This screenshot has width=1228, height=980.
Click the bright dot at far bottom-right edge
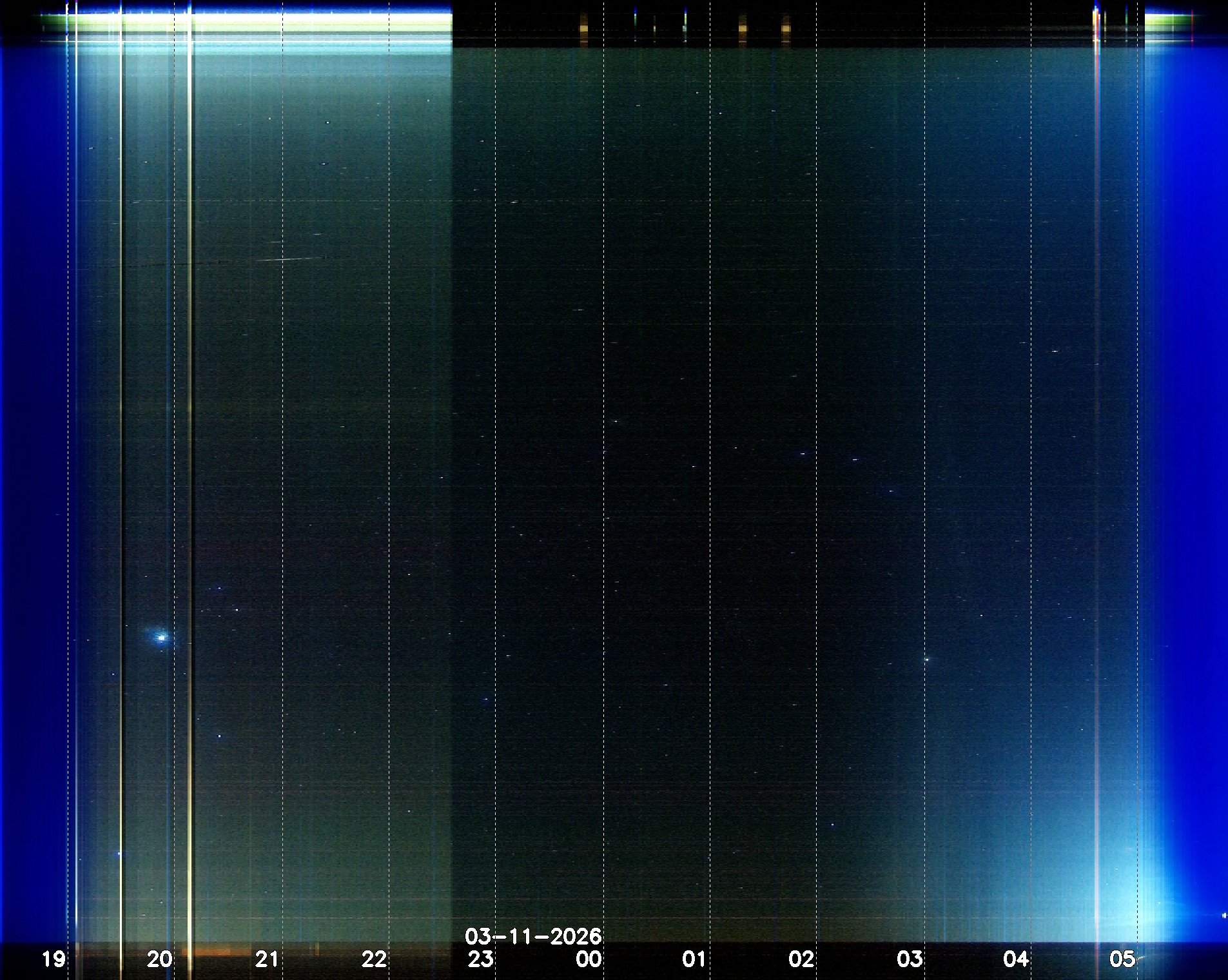tap(1224, 915)
